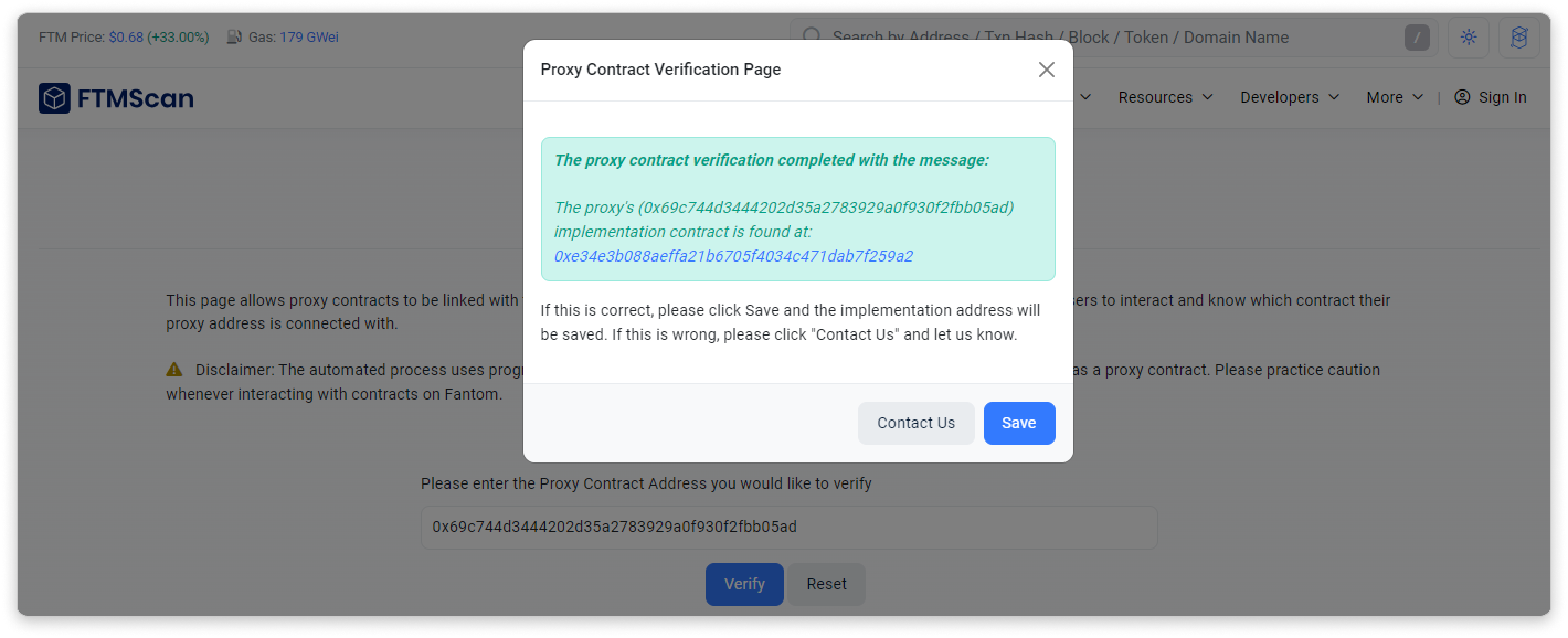The height and width of the screenshot is (638, 1568).
Task: Click the search magnifier icon
Action: point(812,36)
